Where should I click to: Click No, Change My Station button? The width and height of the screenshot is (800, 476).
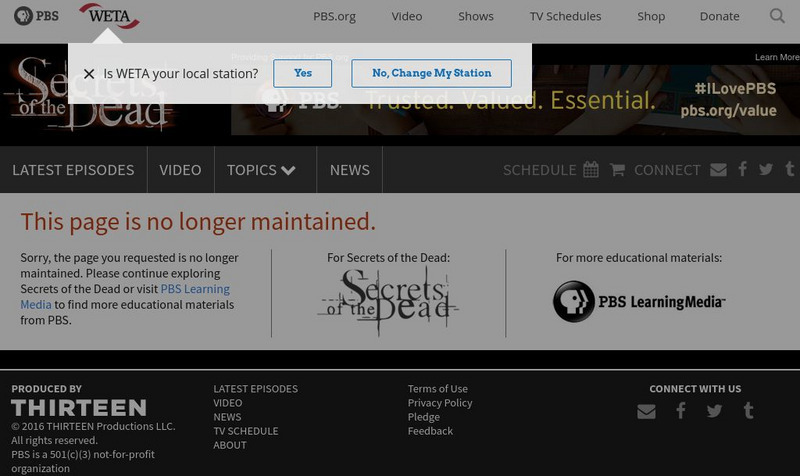pyautogui.click(x=432, y=73)
